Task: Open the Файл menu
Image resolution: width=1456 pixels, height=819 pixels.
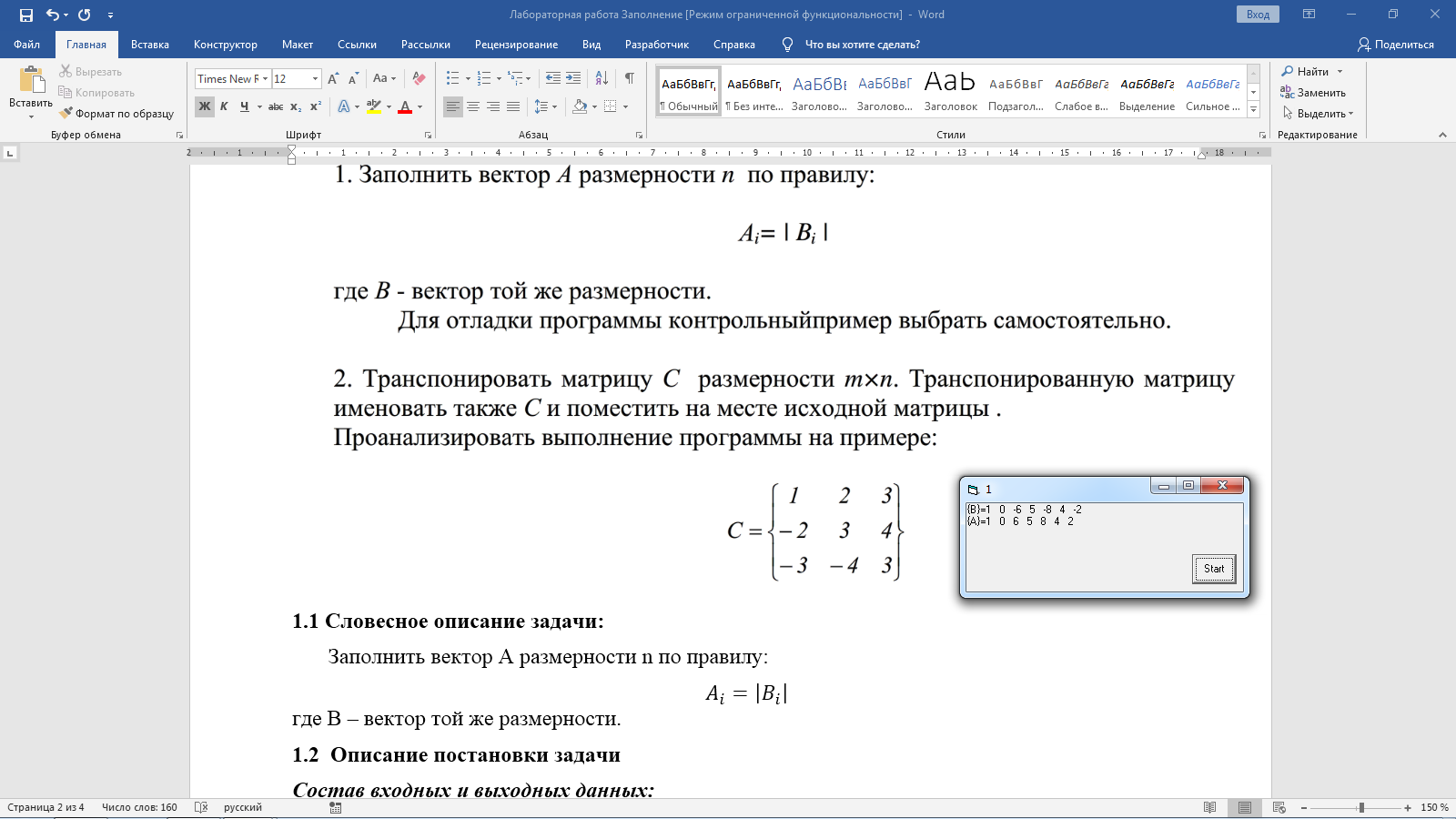Action: pos(26,45)
